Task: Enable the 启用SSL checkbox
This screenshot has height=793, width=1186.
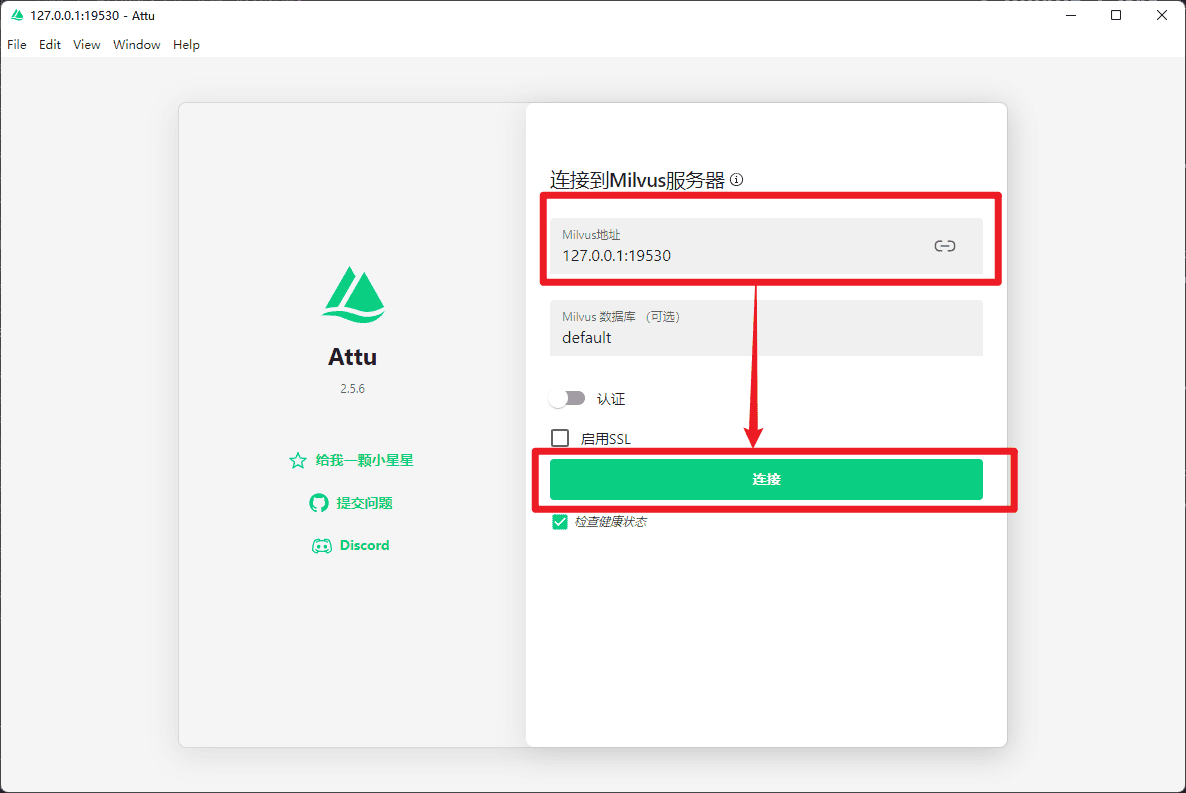Action: pyautogui.click(x=560, y=438)
